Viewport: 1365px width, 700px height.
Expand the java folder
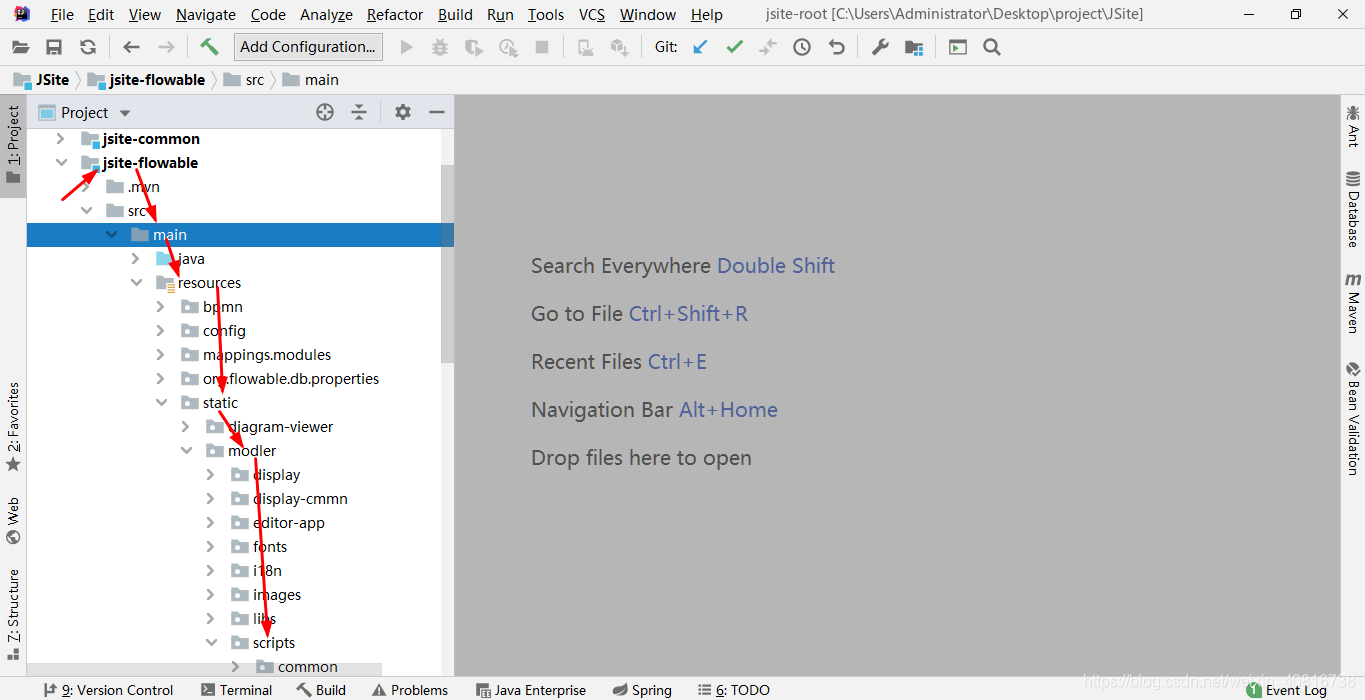coord(136,259)
